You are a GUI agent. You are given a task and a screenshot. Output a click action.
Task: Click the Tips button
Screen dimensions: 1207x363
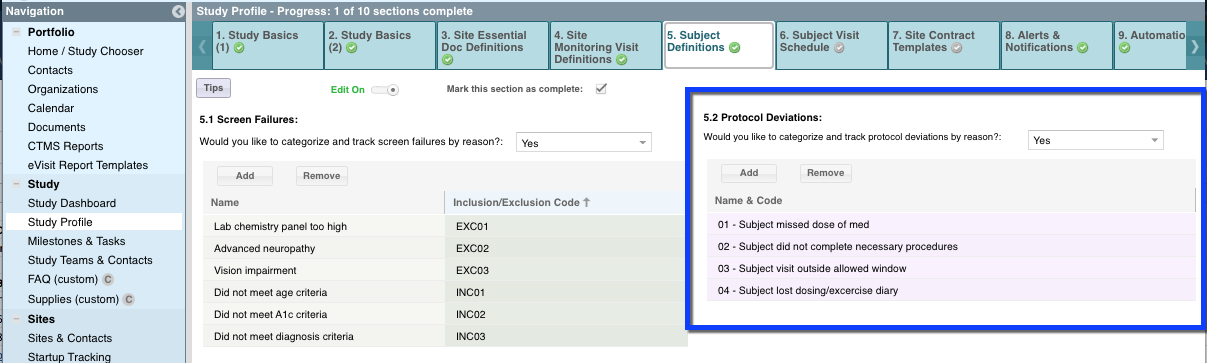(x=213, y=88)
